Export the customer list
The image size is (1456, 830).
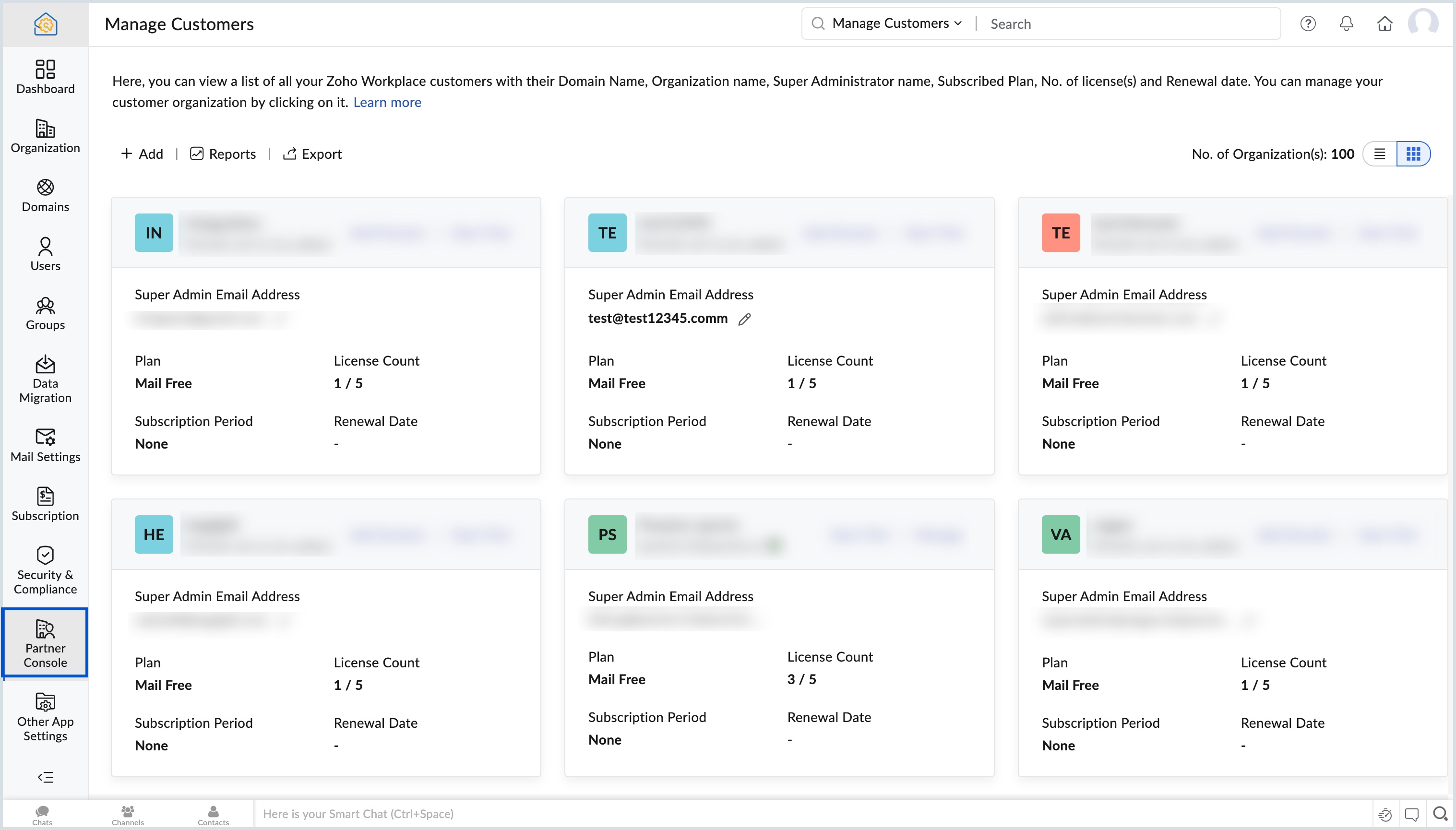click(x=312, y=154)
